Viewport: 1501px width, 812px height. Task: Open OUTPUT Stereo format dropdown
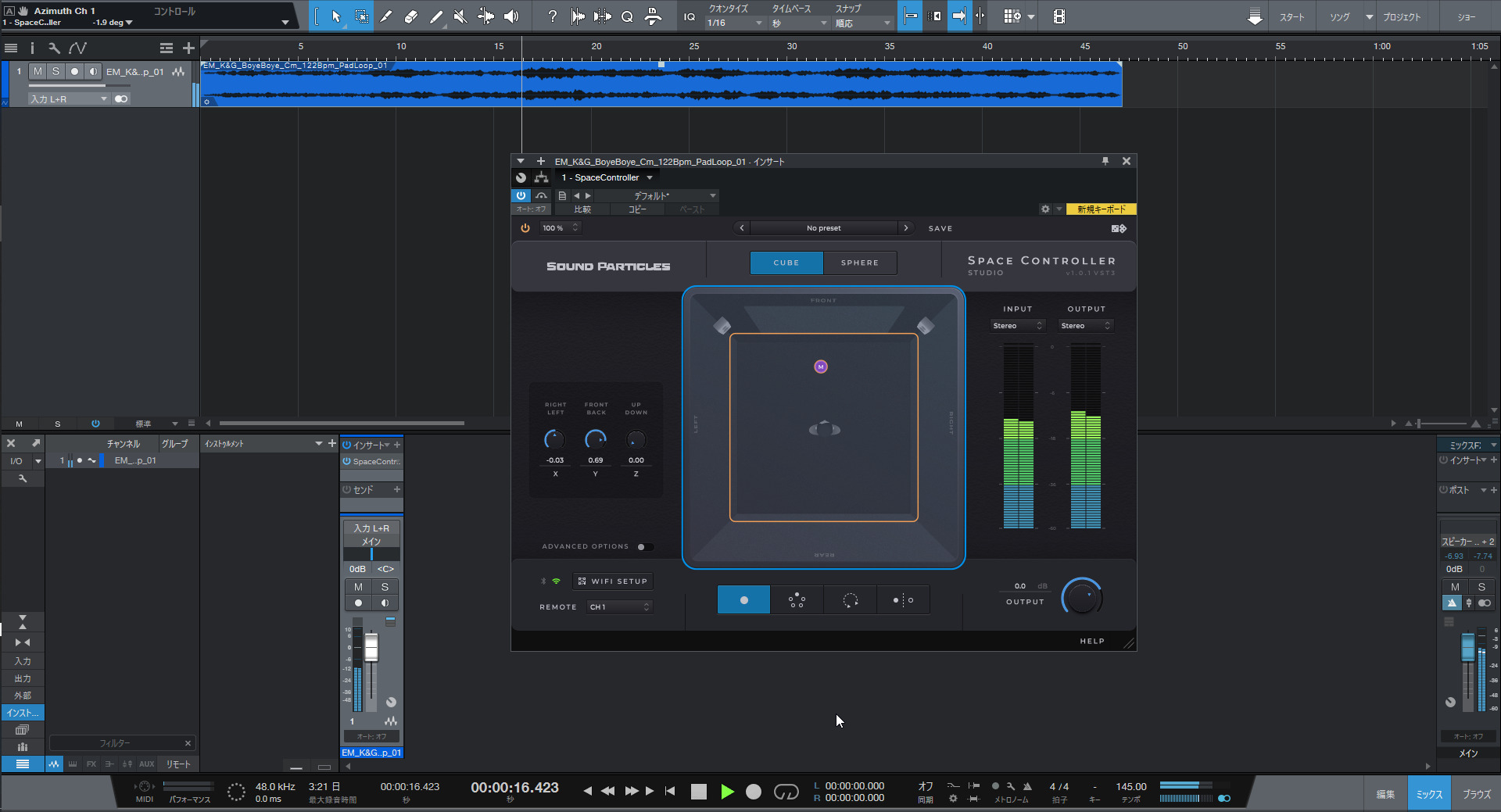coord(1085,326)
